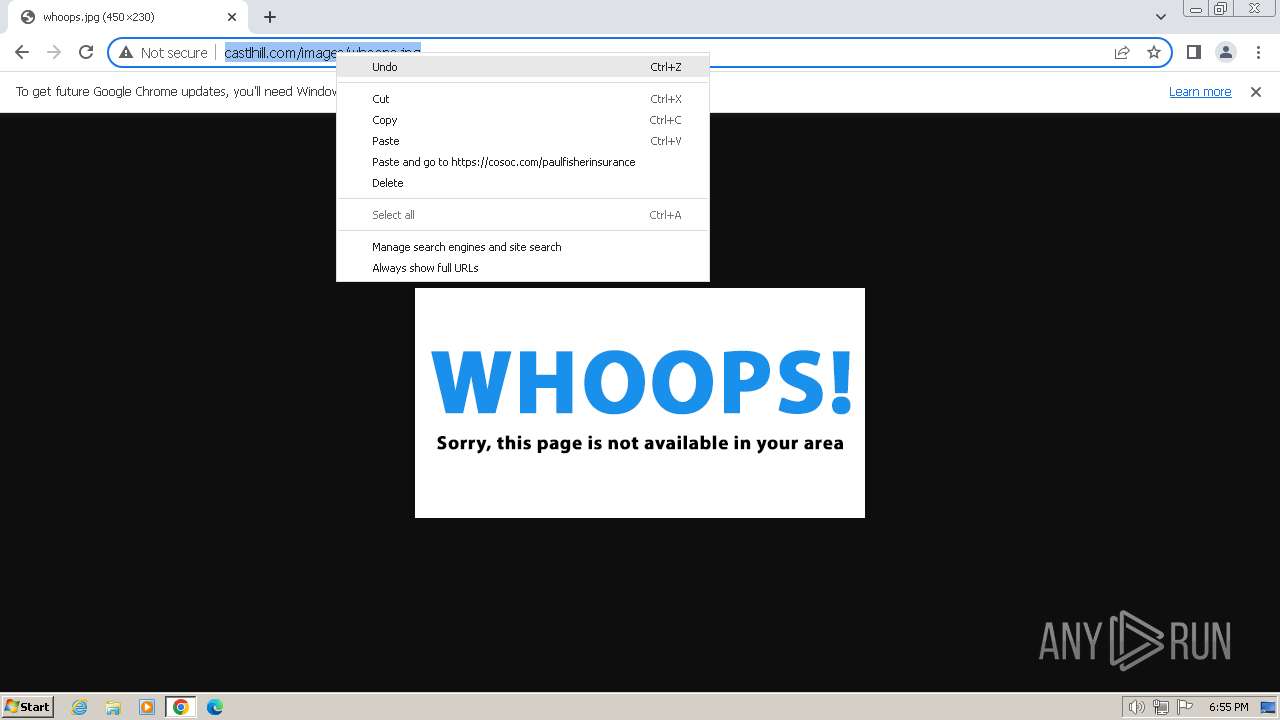The width and height of the screenshot is (1280, 720).
Task: Open the profile avatar icon
Action: pos(1226,52)
